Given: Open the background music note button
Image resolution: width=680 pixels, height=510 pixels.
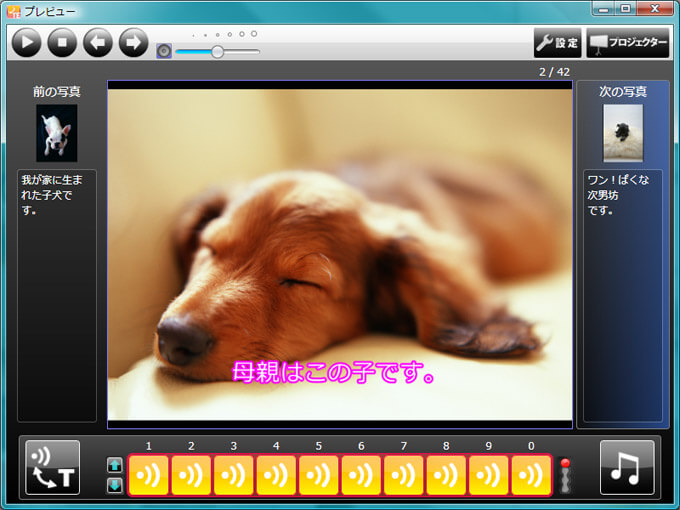Looking at the screenshot, I should pos(627,467).
